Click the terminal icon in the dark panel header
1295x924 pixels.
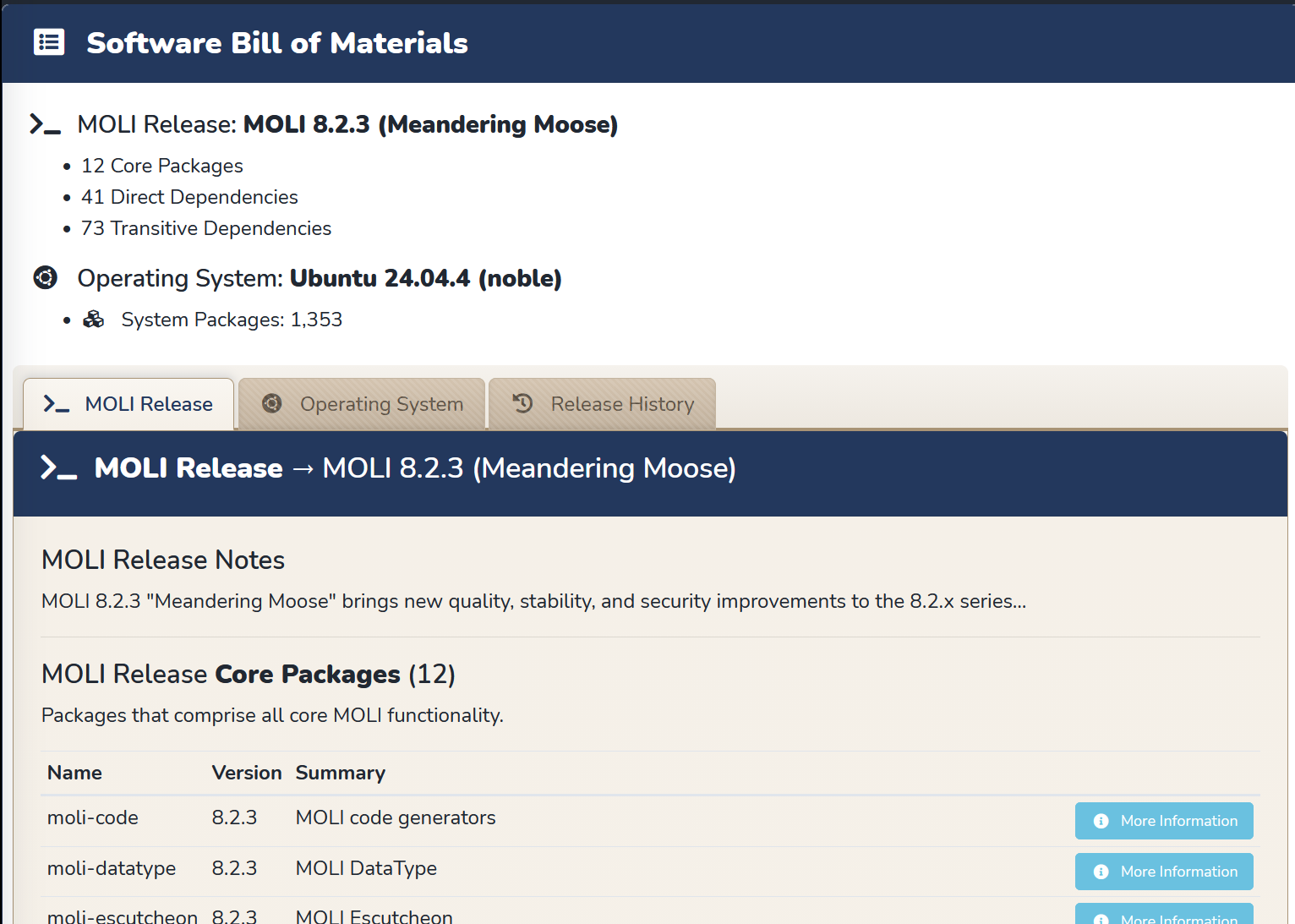point(59,467)
